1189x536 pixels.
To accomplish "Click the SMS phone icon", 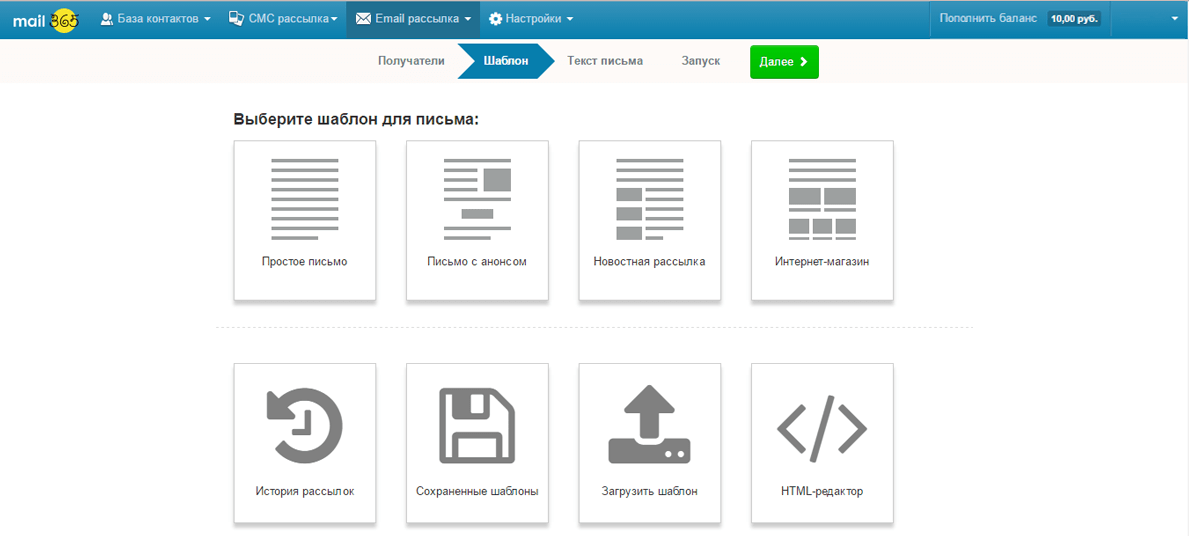I will (x=236, y=19).
